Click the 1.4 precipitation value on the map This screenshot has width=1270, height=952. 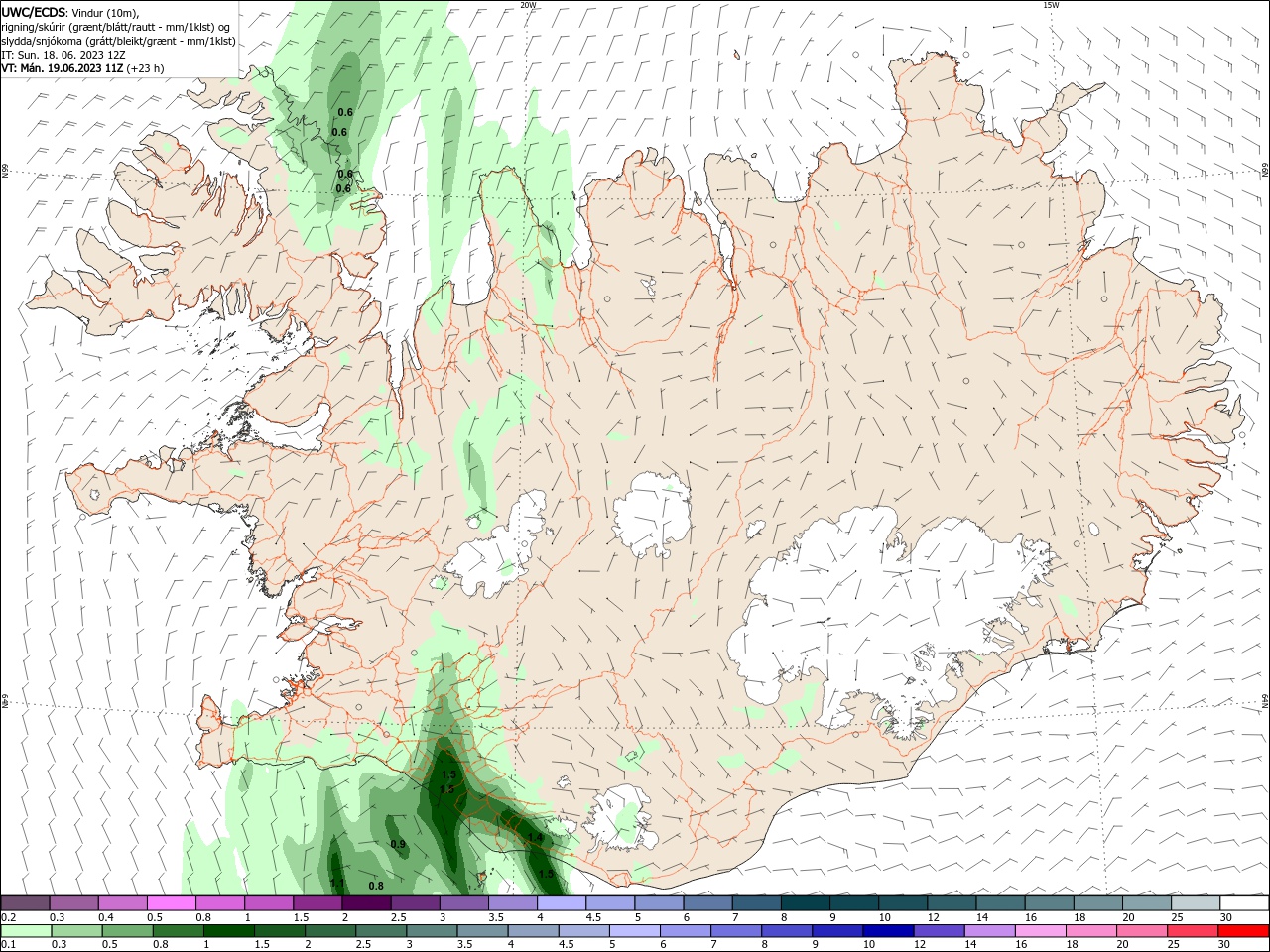pos(536,838)
